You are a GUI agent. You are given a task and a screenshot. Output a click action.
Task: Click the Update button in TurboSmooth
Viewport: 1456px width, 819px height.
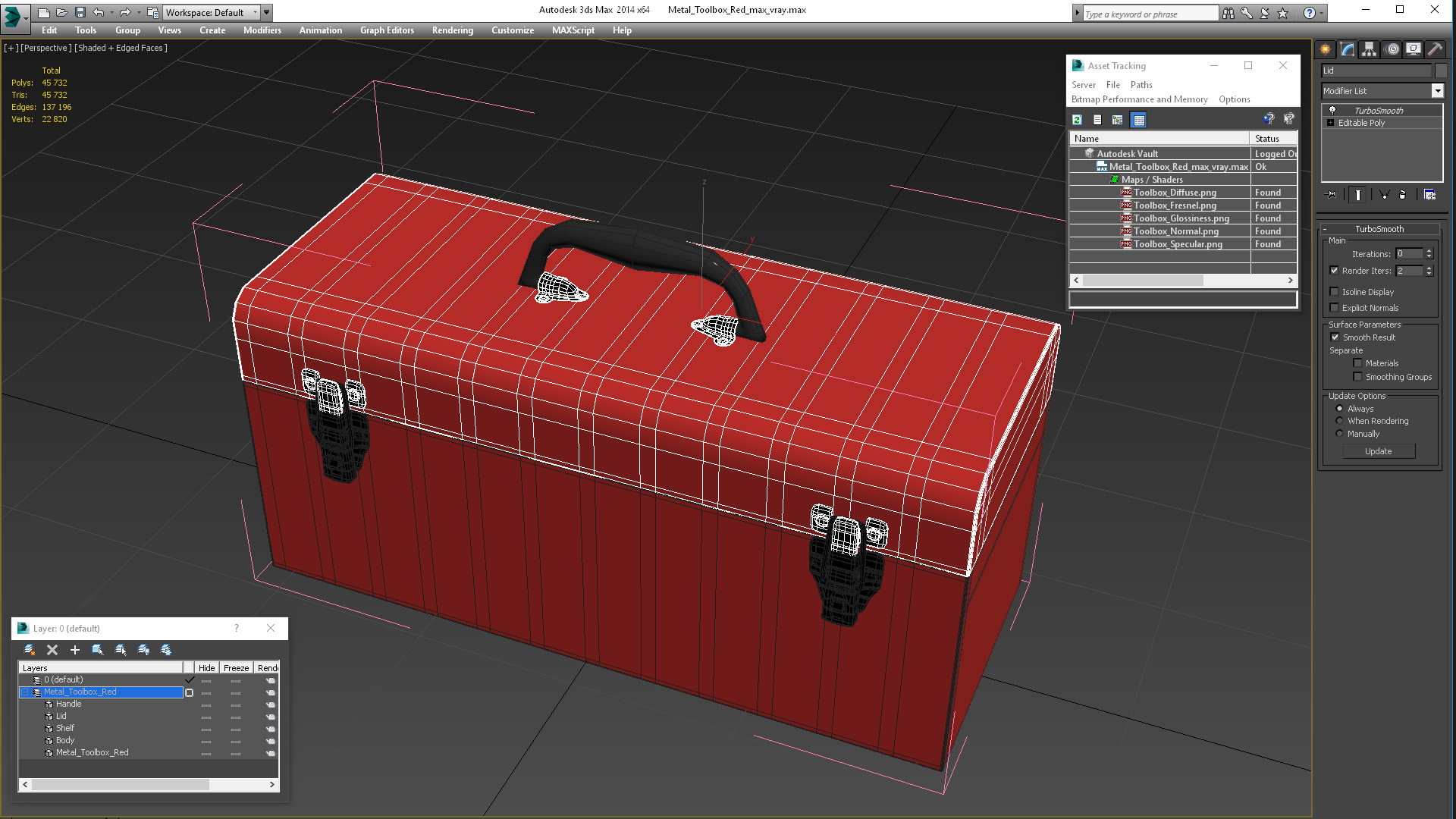point(1379,451)
